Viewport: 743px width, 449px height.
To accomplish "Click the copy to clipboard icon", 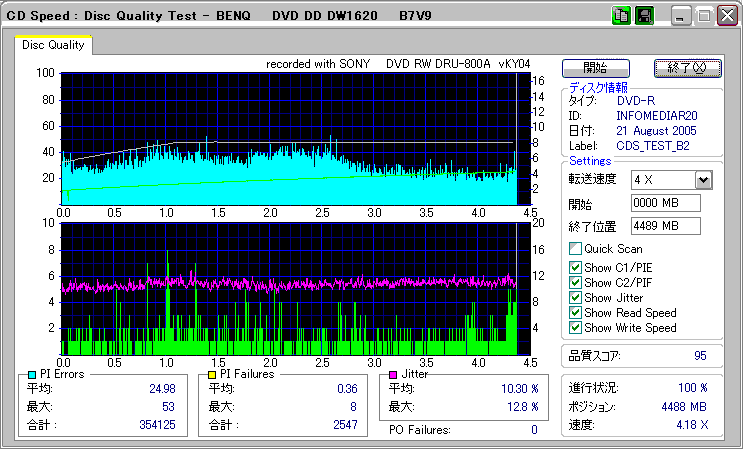I will click(621, 17).
